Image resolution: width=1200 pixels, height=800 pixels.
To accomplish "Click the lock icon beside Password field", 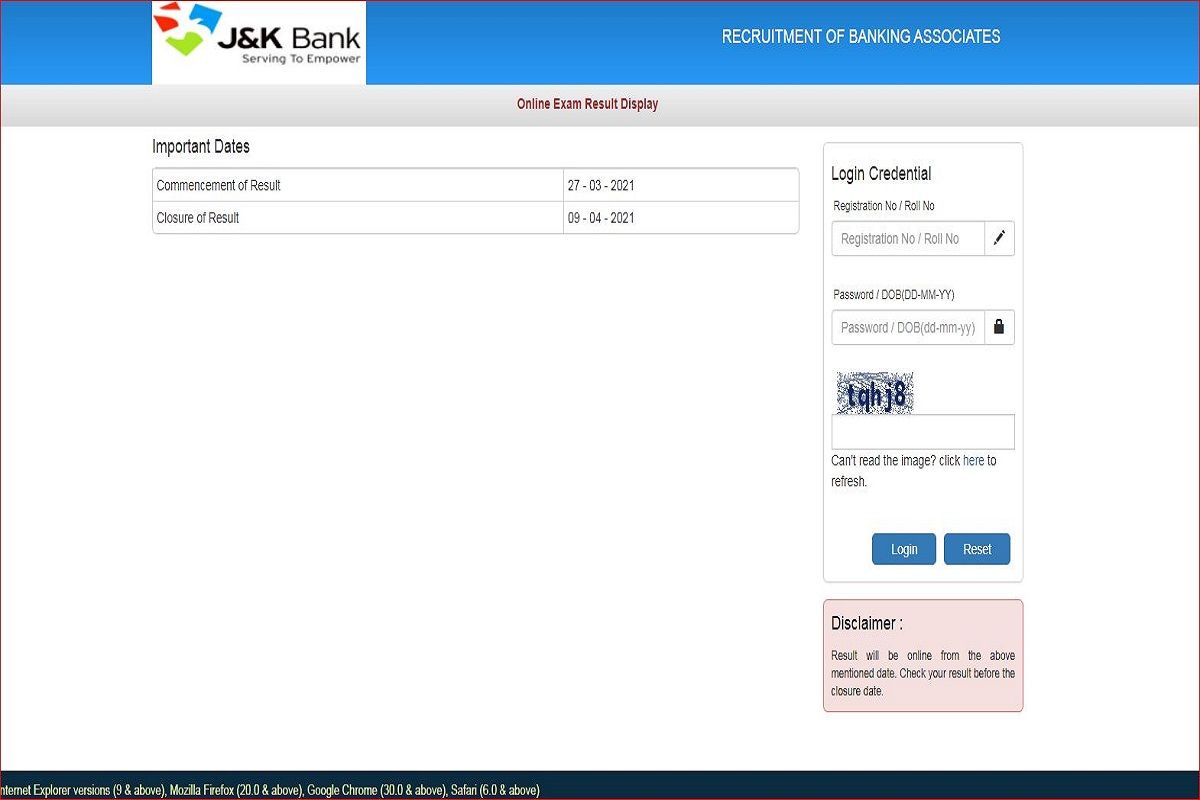I will (x=999, y=327).
